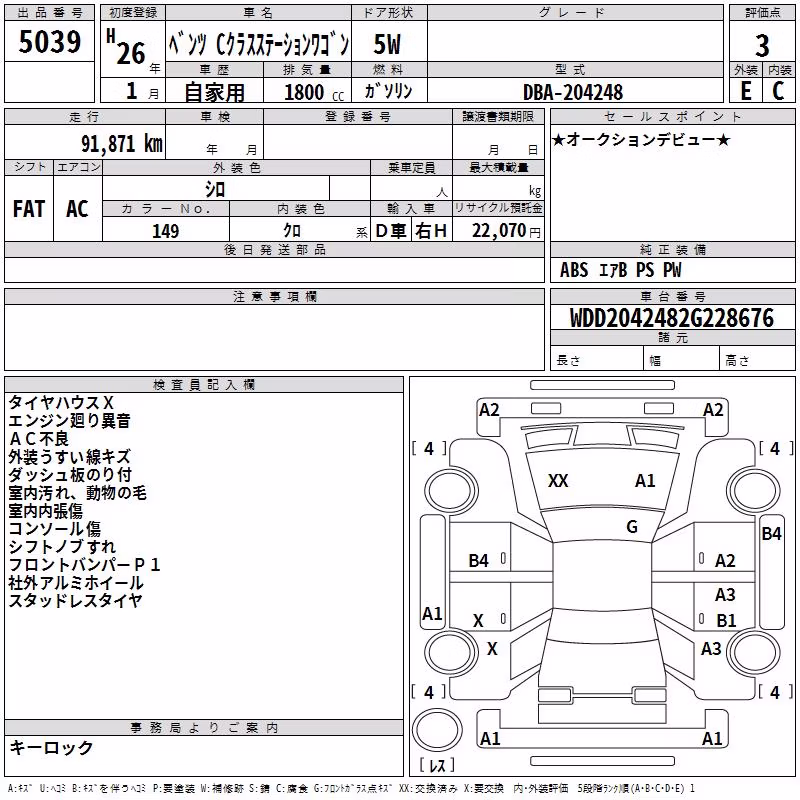Click the note シフトノブすれ
Image resolution: width=800 pixels, height=800 pixels.
[62, 546]
